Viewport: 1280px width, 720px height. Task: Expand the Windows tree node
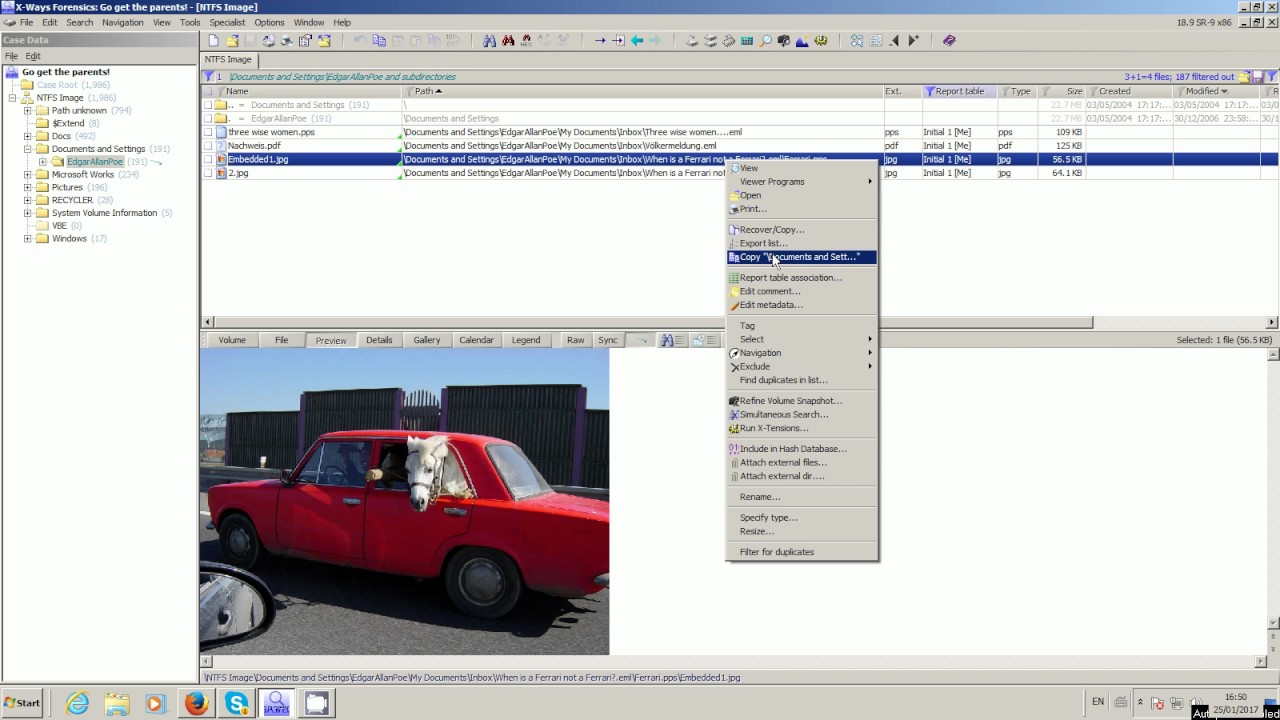point(28,239)
